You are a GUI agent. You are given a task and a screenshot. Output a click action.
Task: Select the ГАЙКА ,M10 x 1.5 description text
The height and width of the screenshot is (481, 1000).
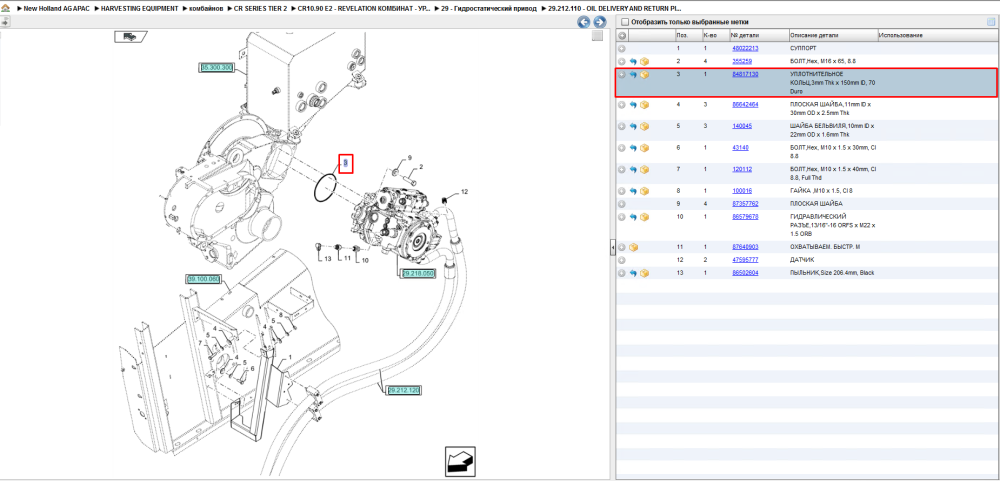[x=821, y=191]
